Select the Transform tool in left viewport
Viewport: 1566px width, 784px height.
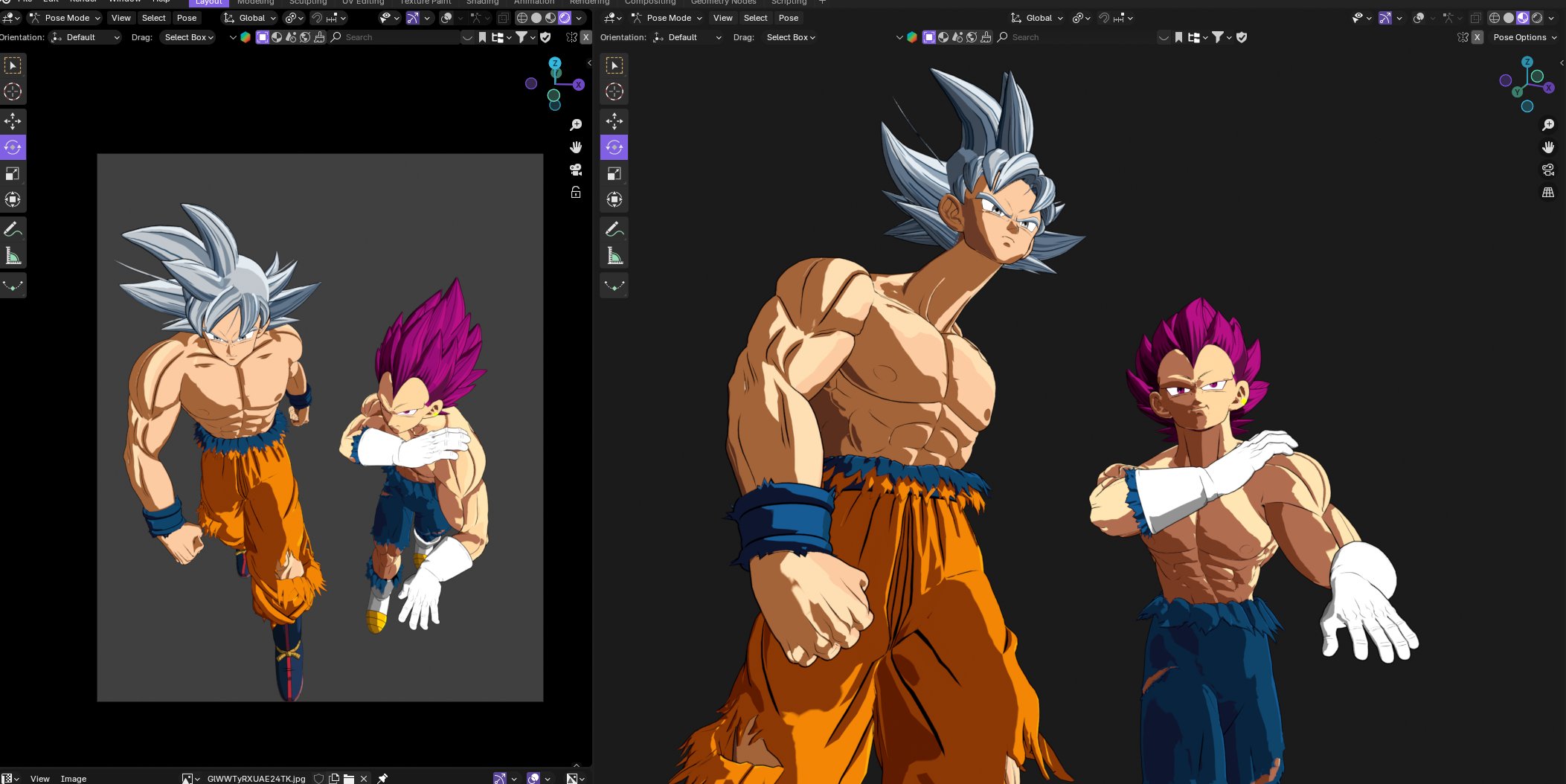(13, 199)
